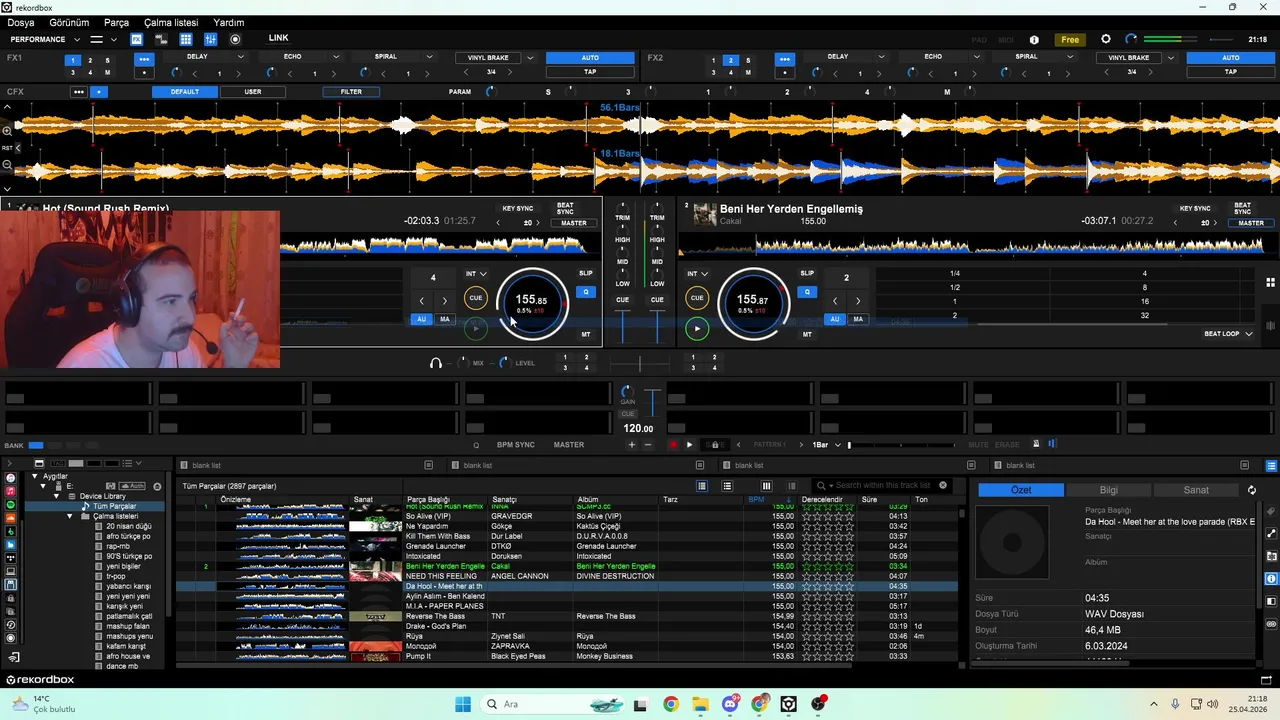Toggle MT master tempo on deck 2

807,334
